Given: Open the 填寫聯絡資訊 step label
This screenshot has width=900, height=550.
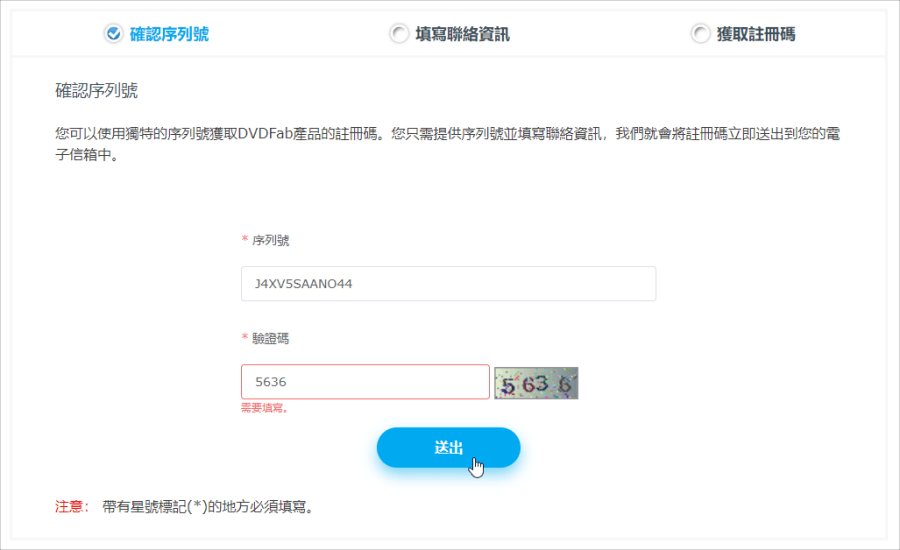Looking at the screenshot, I should click(x=463, y=34).
